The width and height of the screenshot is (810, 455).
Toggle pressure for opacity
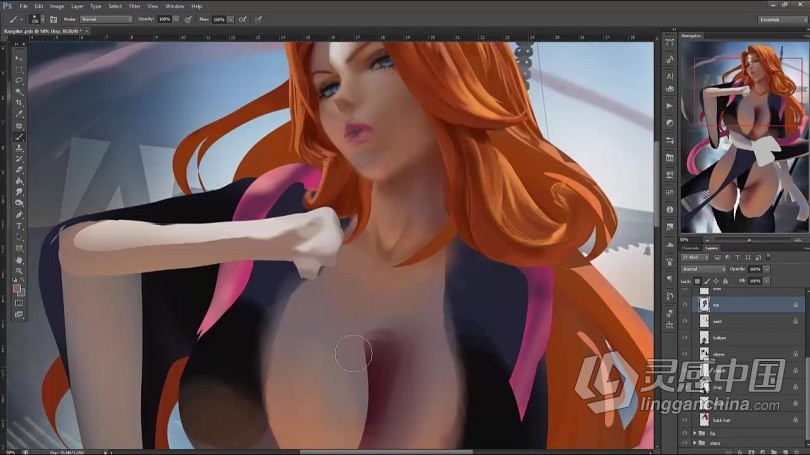point(189,20)
